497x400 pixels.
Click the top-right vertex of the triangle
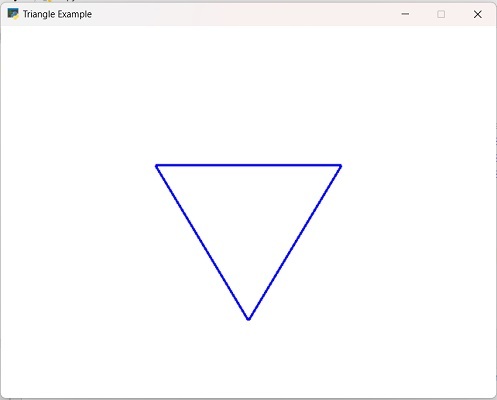(x=340, y=166)
